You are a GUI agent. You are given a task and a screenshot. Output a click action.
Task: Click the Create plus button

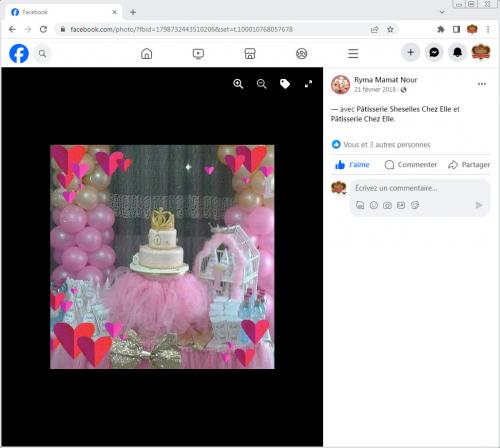(411, 52)
